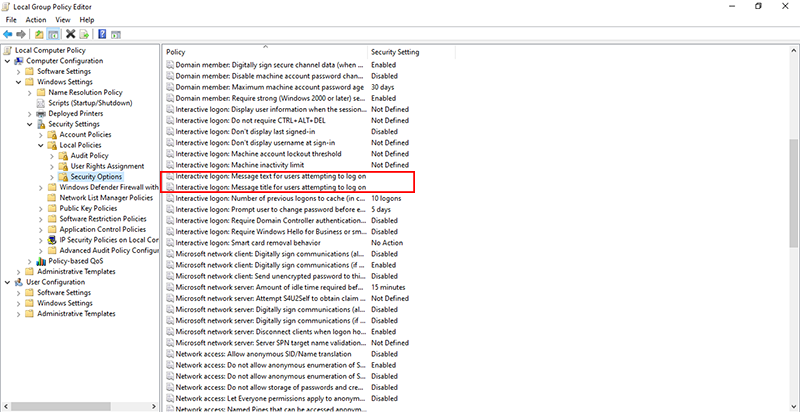Click icon beside 'Smart card removal behavior' policy
This screenshot has width=800, height=412.
(x=170, y=243)
